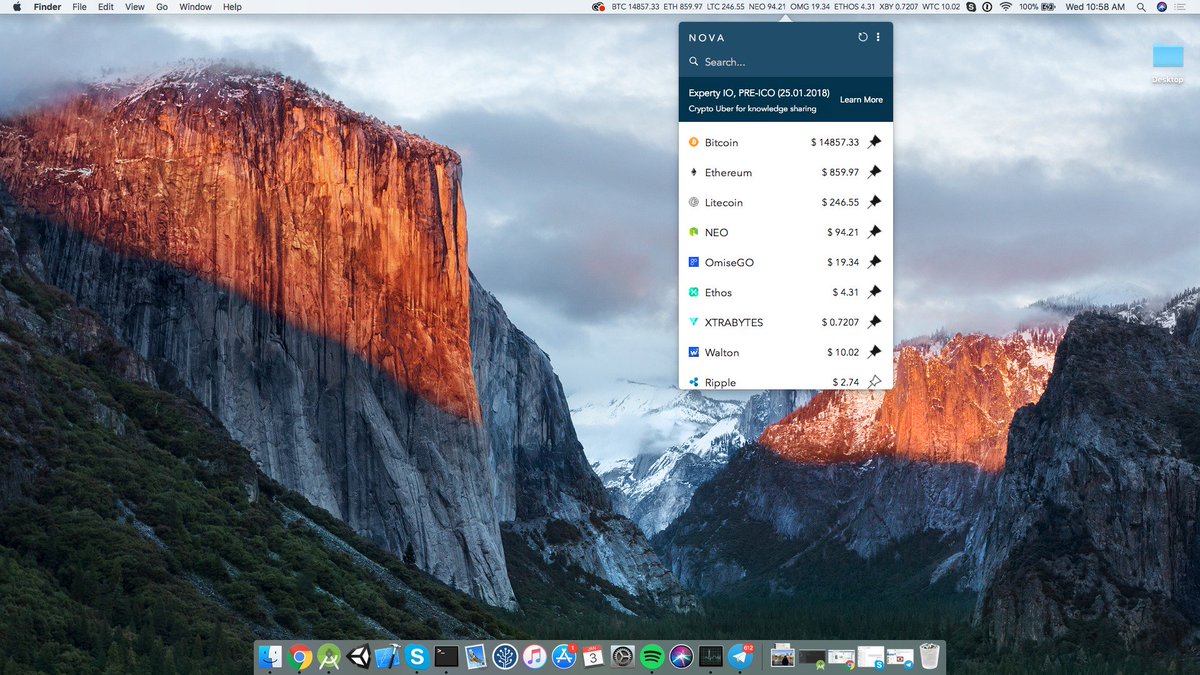Select the Bitcoin price $ 14857.33
This screenshot has width=1200, height=675.
click(835, 143)
